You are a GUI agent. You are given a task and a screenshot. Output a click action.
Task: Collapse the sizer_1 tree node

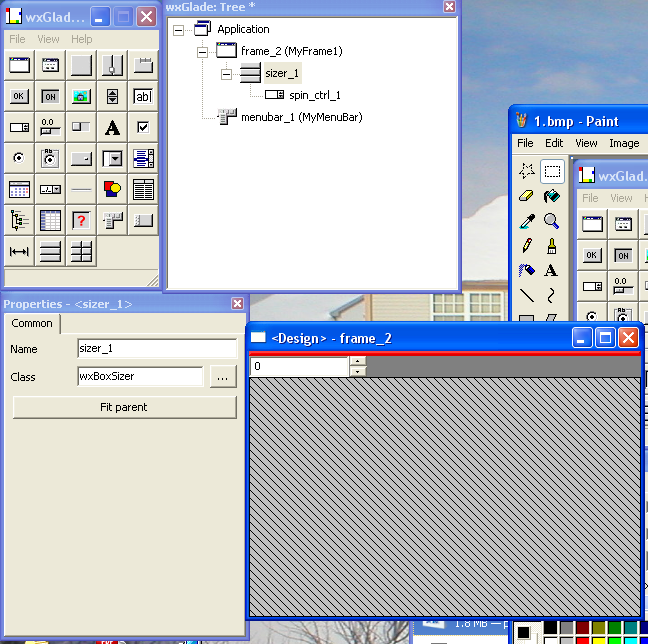click(227, 73)
